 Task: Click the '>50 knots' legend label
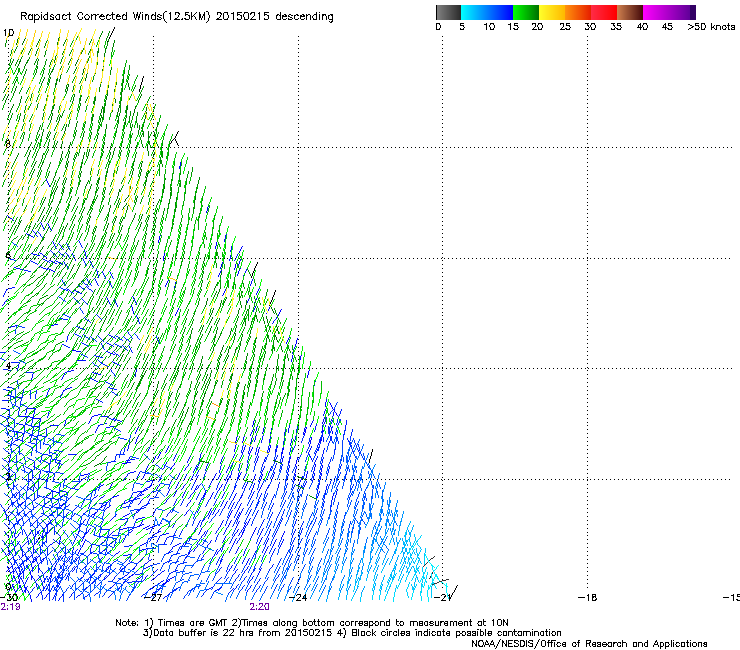(711, 27)
